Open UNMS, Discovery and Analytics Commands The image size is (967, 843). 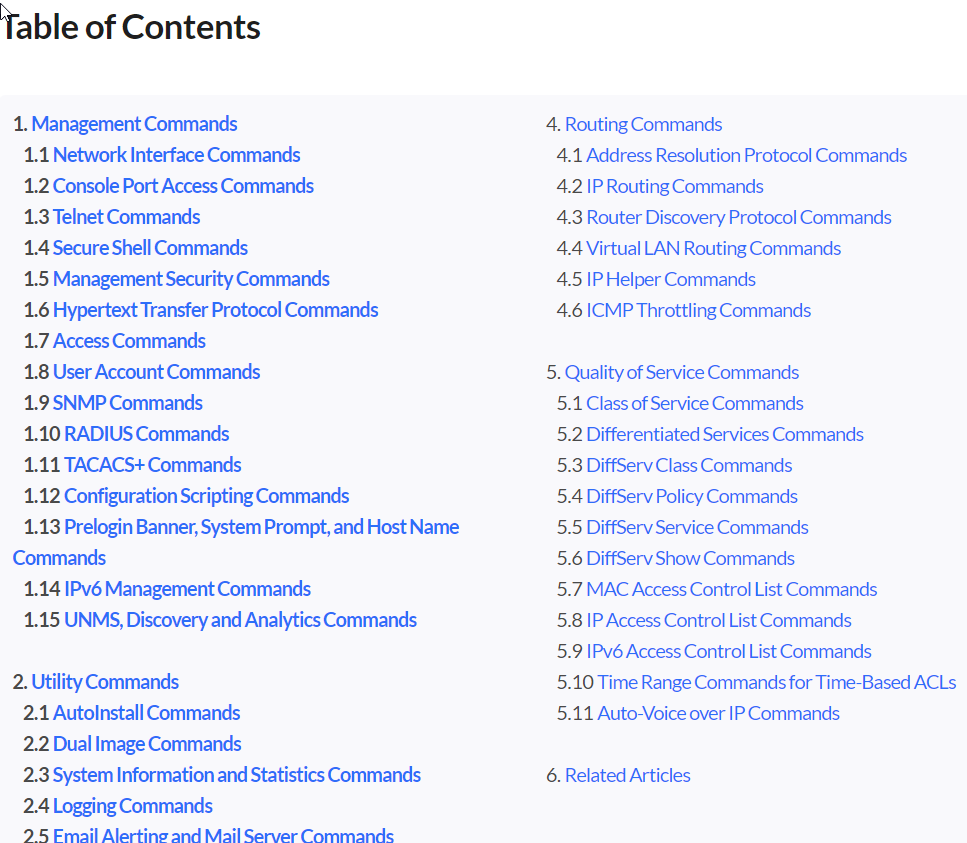(240, 620)
